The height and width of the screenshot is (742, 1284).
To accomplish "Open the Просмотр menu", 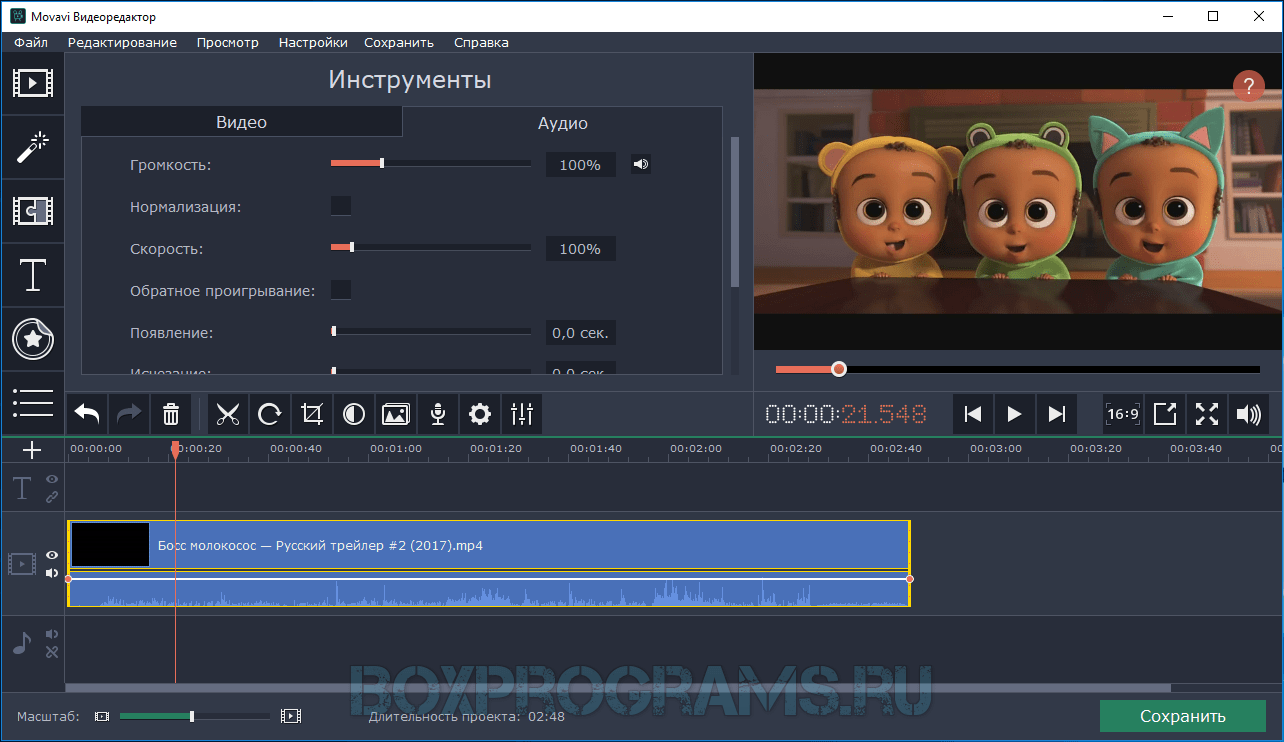I will click(227, 42).
